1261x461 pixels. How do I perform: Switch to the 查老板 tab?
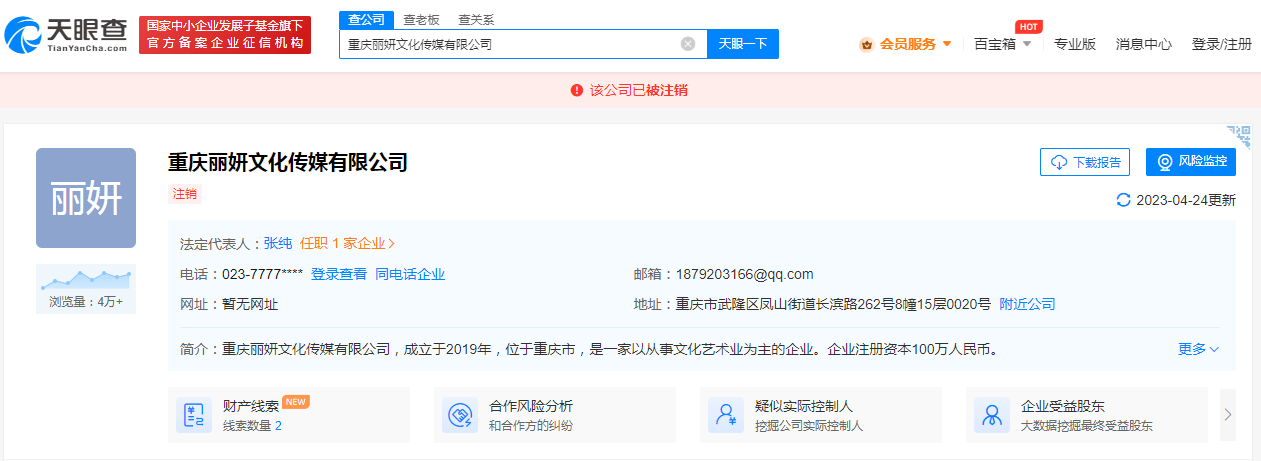[419, 19]
